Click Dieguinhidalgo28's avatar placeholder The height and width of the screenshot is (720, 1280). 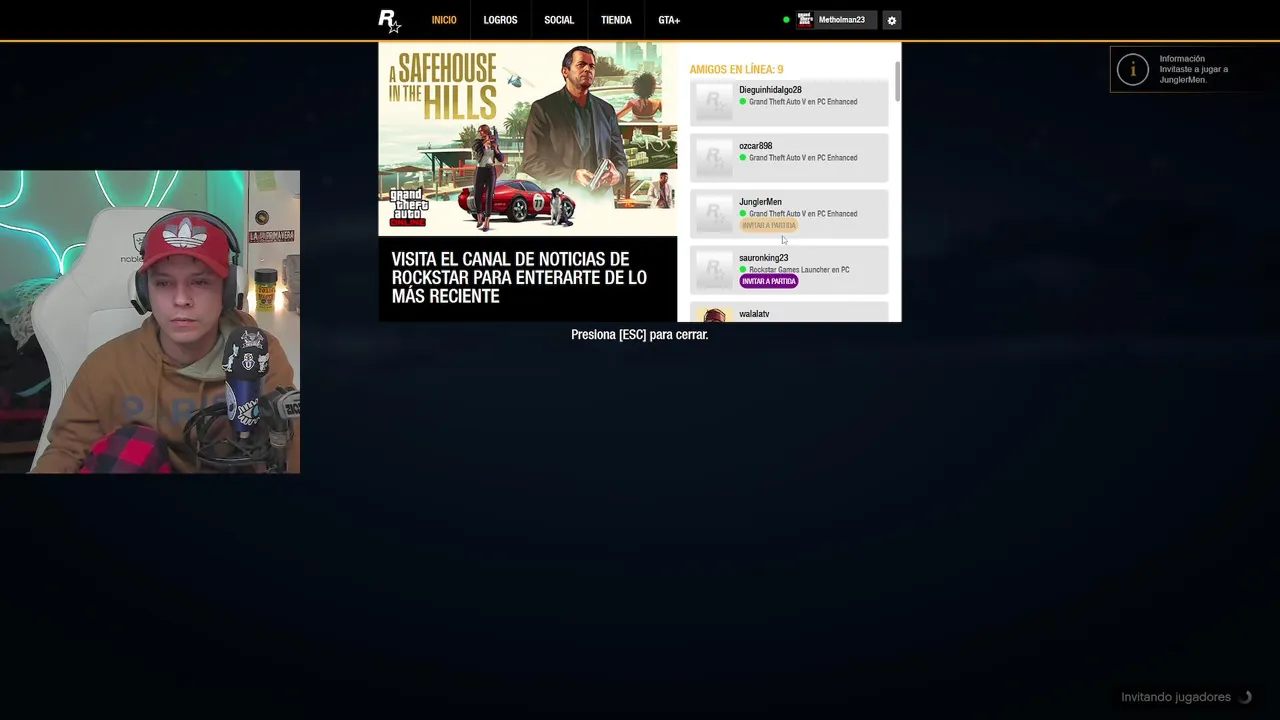click(x=714, y=102)
